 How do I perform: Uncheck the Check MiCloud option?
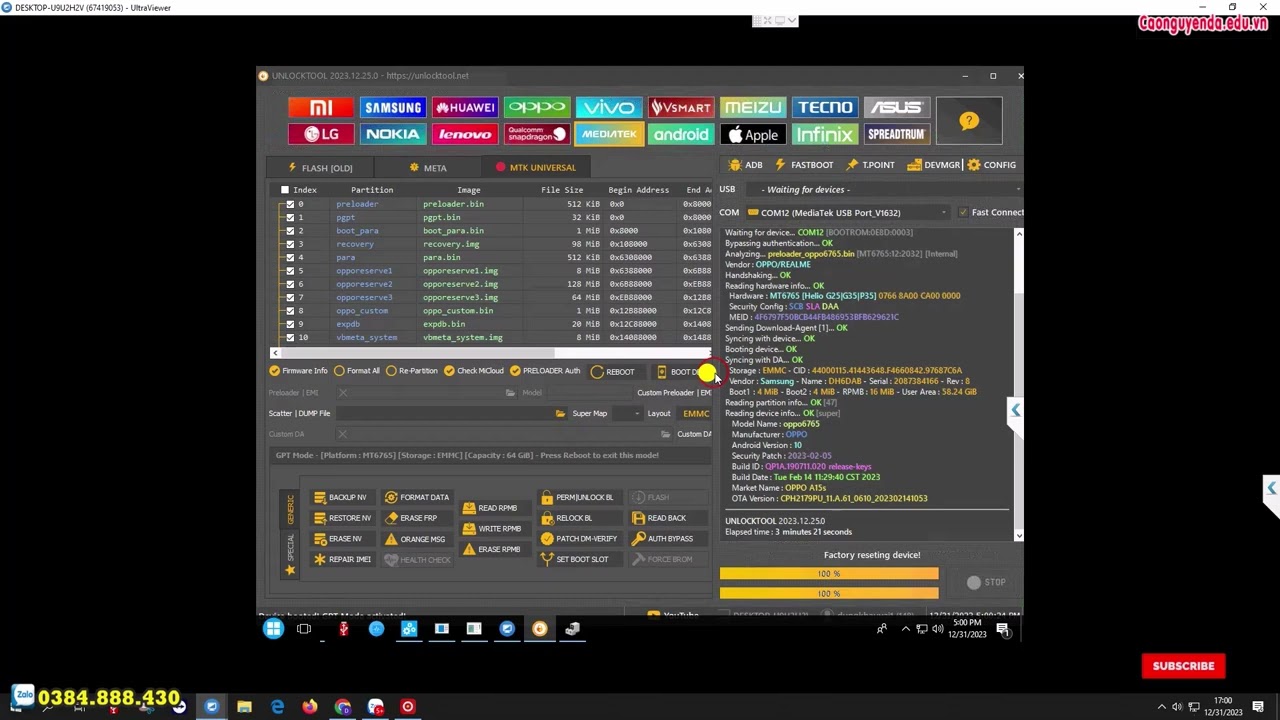tap(449, 371)
